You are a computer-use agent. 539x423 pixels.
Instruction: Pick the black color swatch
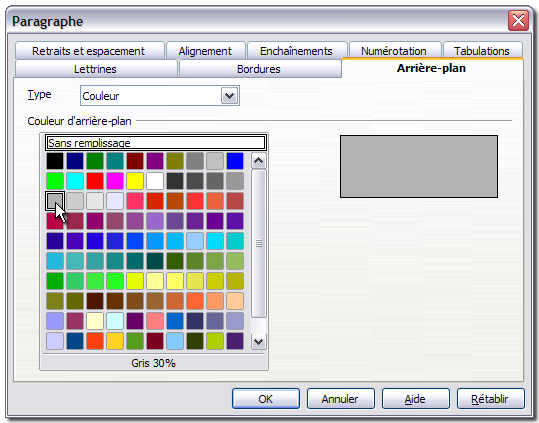tap(55, 161)
